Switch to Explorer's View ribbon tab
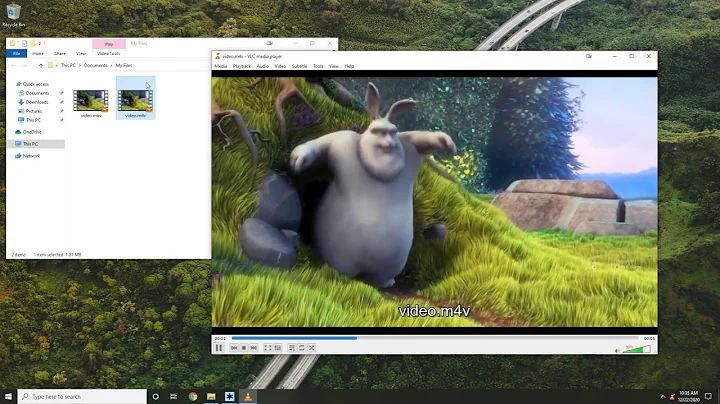The image size is (720, 404). point(81,53)
